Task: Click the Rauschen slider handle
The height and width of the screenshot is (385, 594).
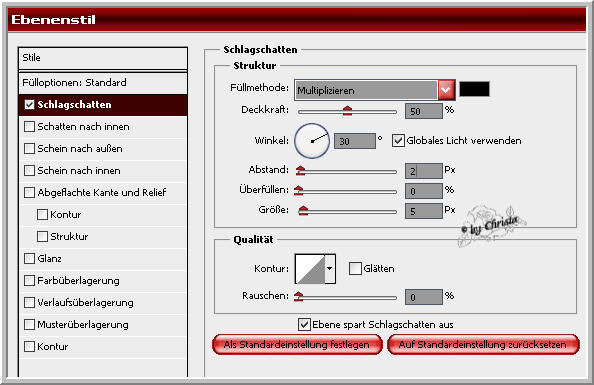Action: [299, 296]
